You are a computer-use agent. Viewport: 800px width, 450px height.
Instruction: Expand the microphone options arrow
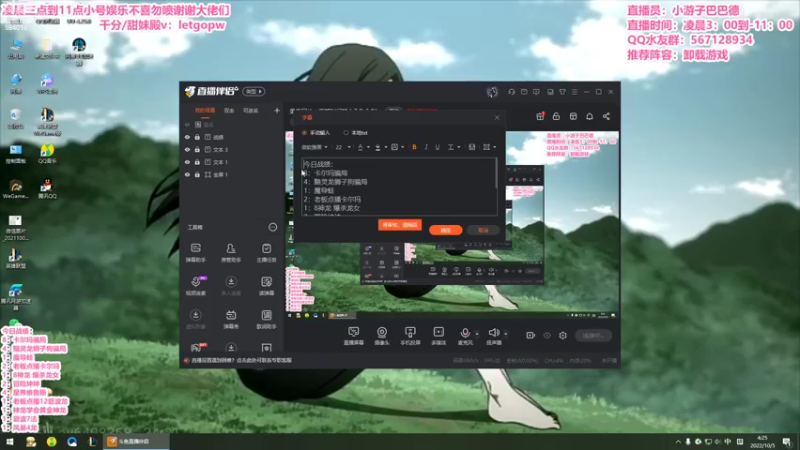point(477,334)
